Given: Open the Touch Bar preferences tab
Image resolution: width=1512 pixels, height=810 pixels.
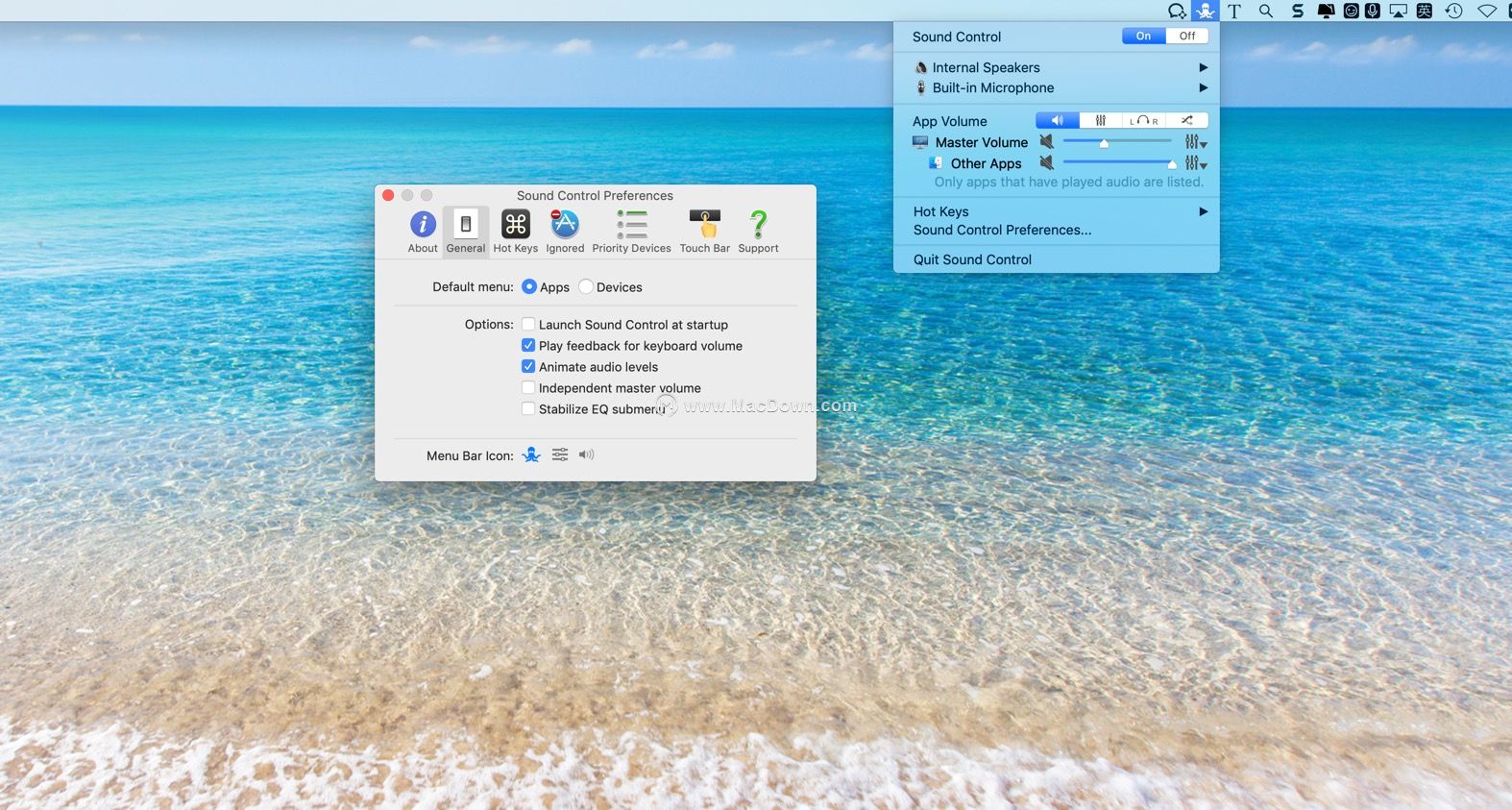Looking at the screenshot, I should tap(704, 232).
